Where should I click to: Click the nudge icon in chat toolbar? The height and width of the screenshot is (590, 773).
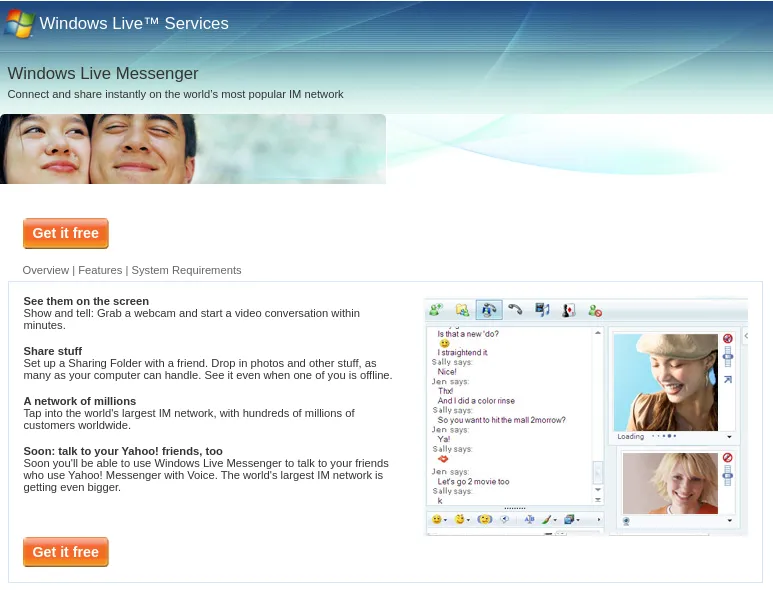[x=485, y=520]
